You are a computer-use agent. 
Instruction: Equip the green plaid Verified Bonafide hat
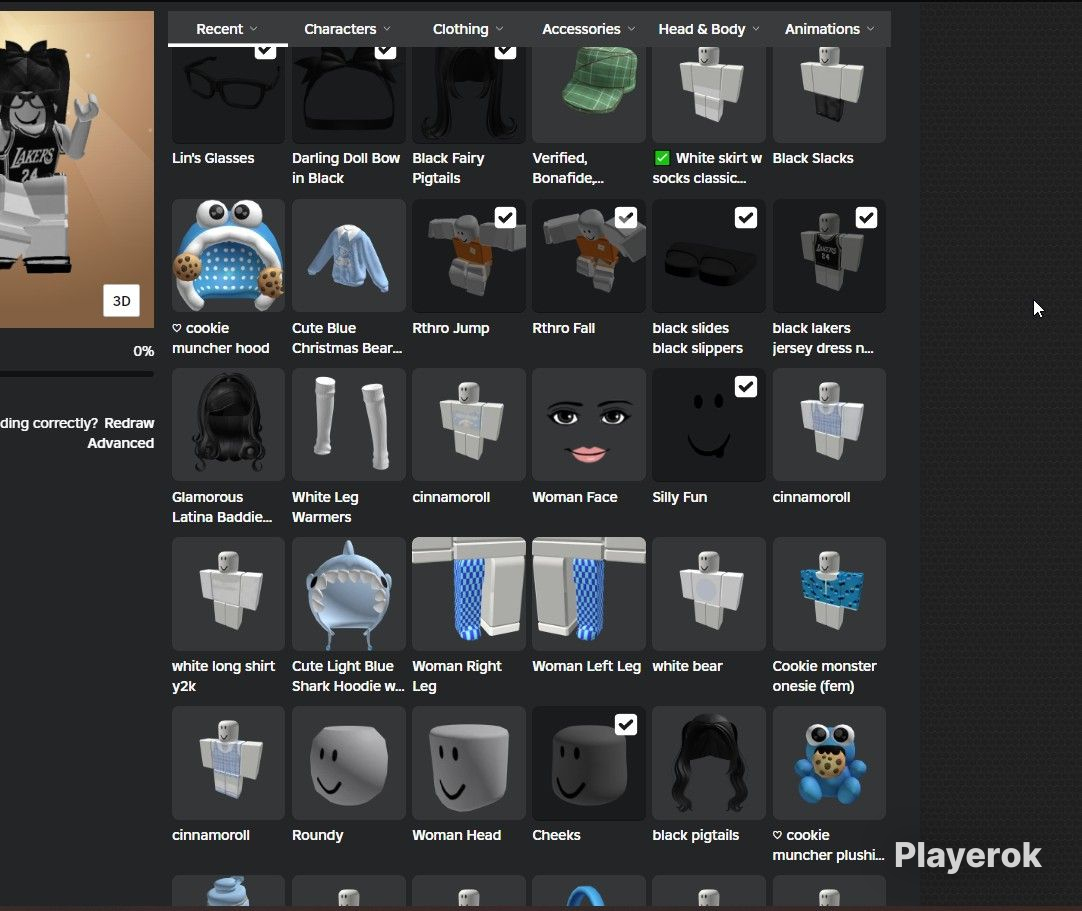pos(589,95)
